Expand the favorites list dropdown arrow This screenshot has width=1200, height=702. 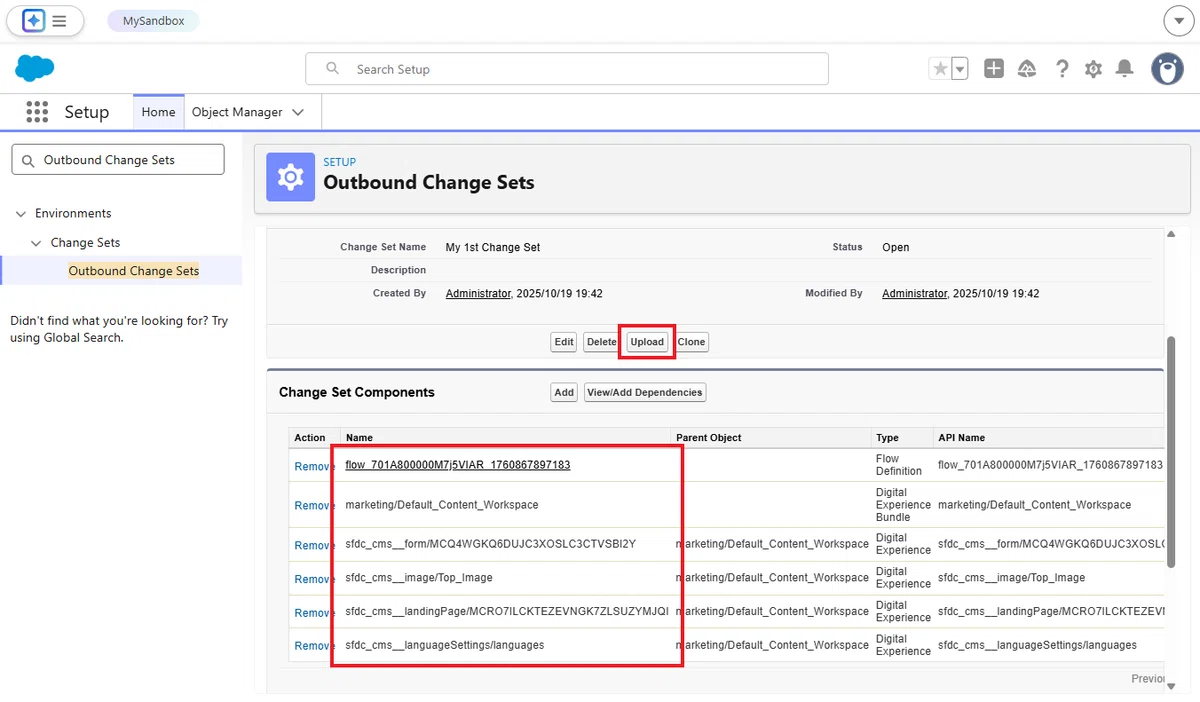pyautogui.click(x=960, y=68)
